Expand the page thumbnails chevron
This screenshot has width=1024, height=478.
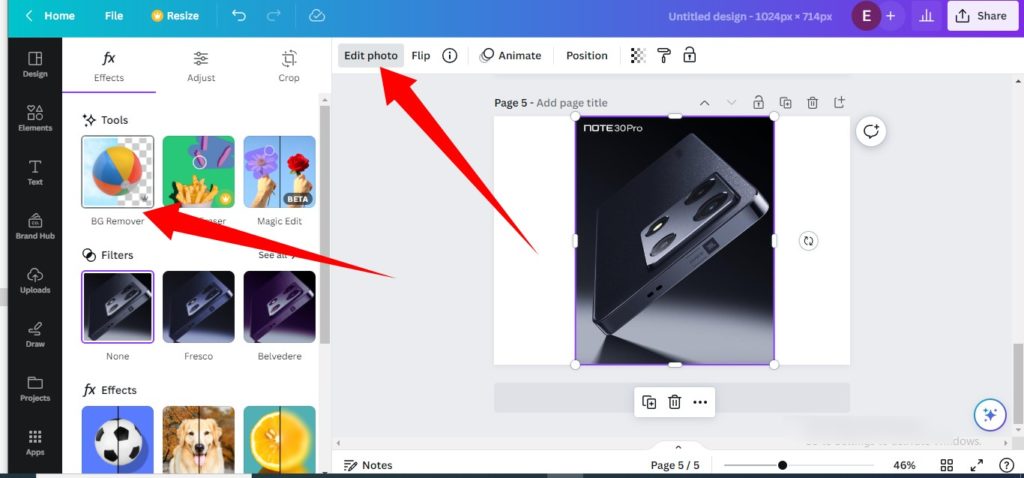678,447
